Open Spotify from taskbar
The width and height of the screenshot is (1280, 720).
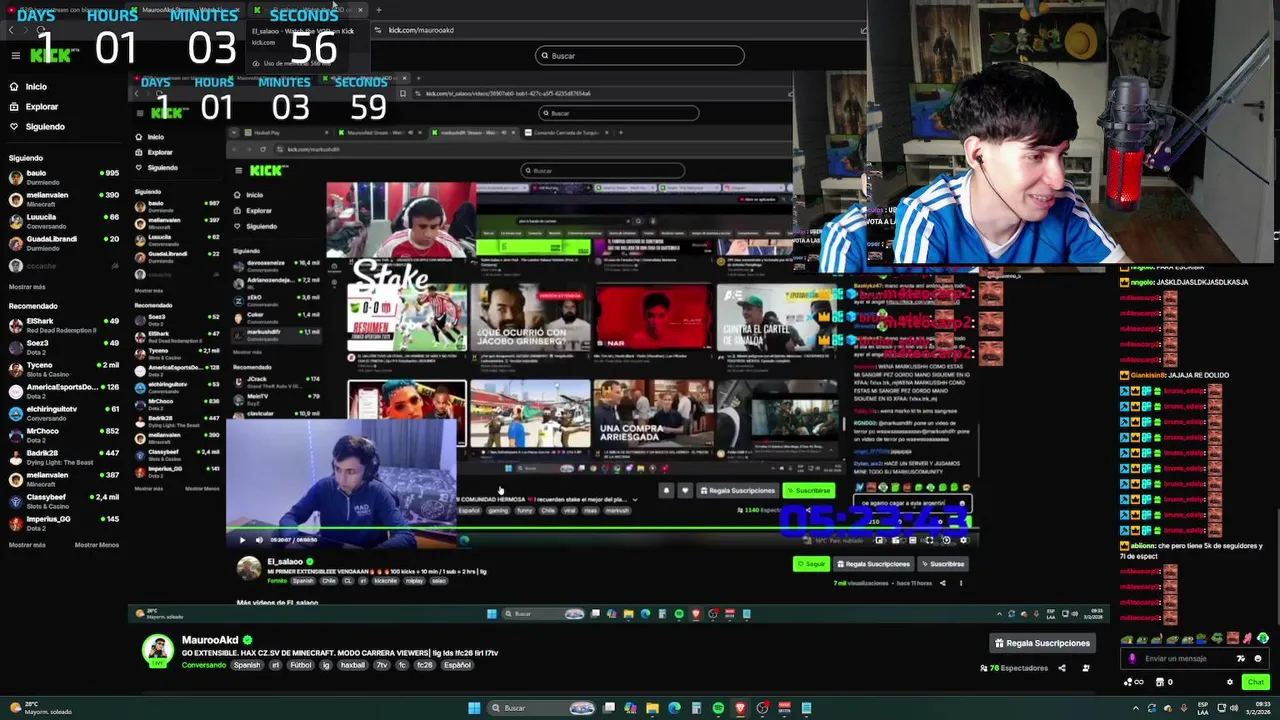[x=718, y=708]
